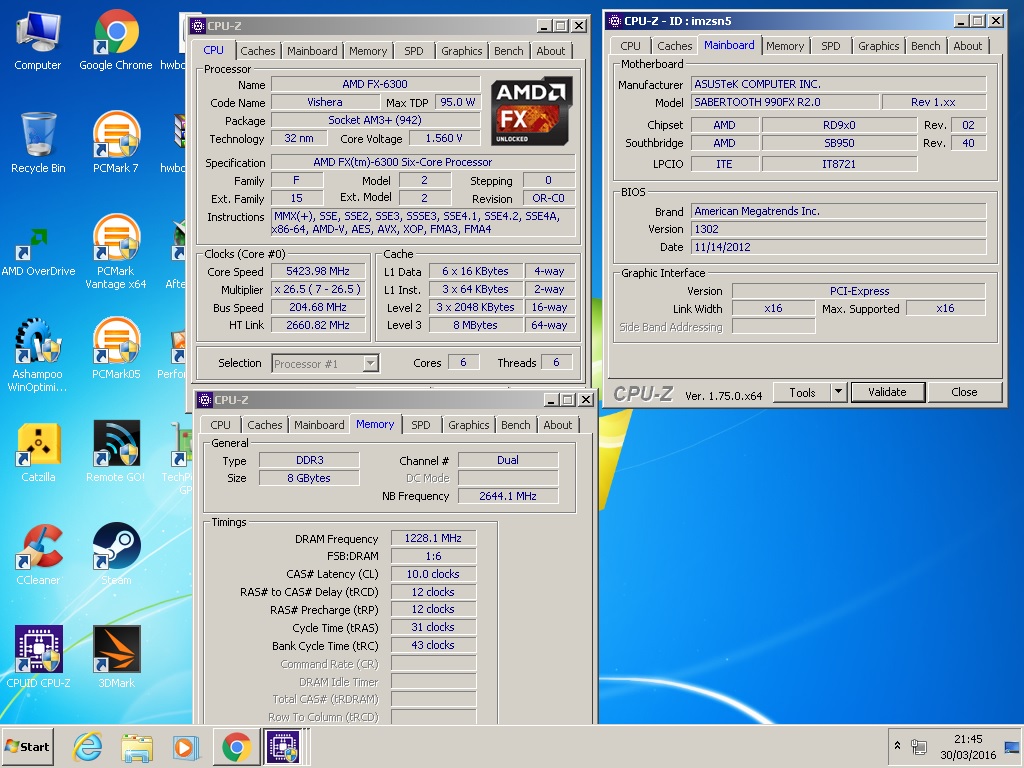Switch to Graphics tab in the Memory window

tap(468, 424)
